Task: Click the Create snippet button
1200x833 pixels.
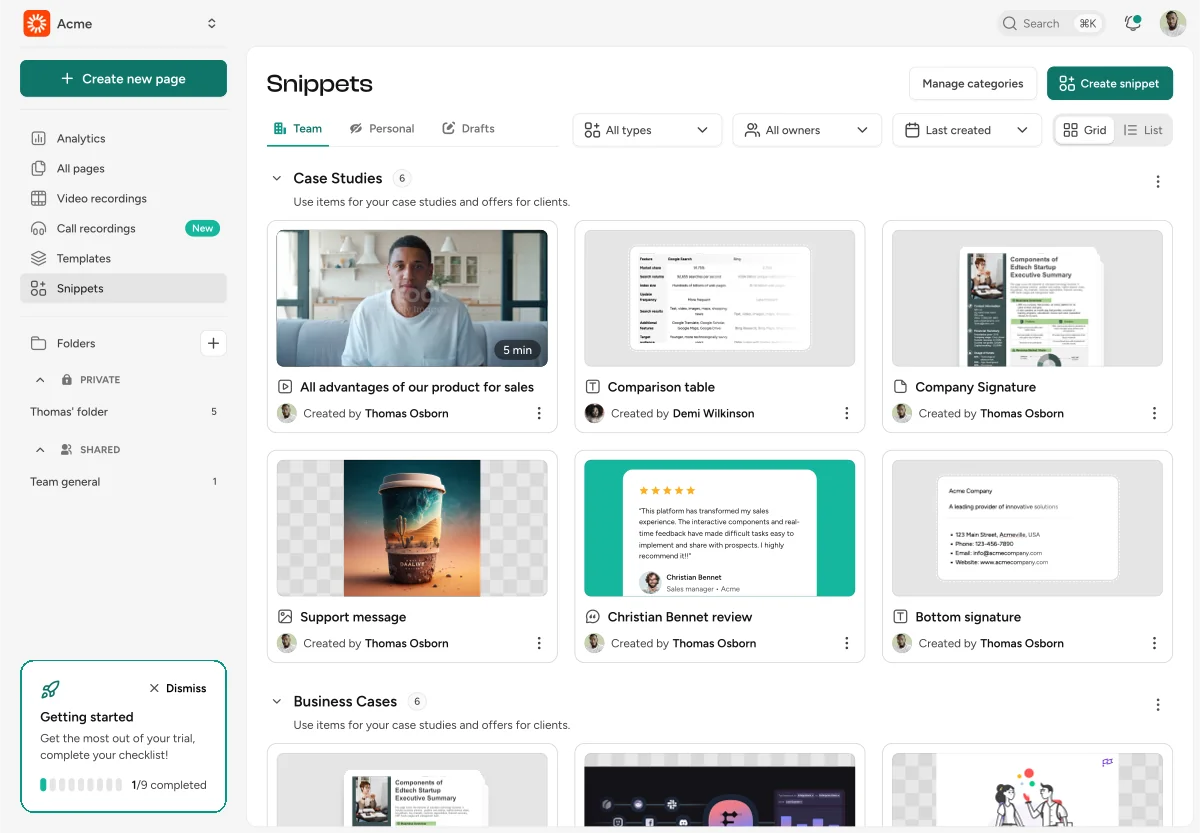Action: click(1110, 84)
